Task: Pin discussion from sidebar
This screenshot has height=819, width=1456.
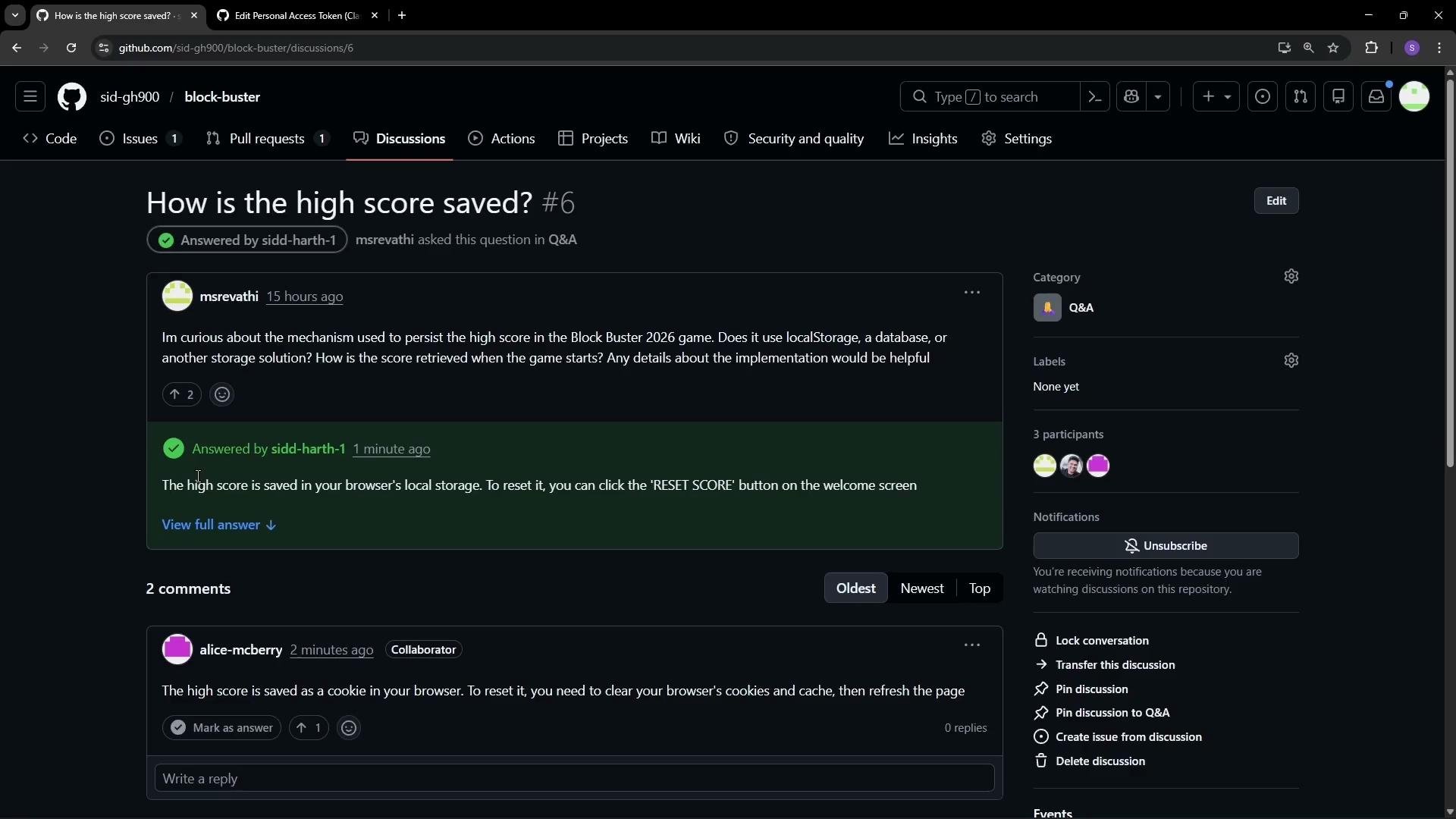Action: click(x=1081, y=689)
